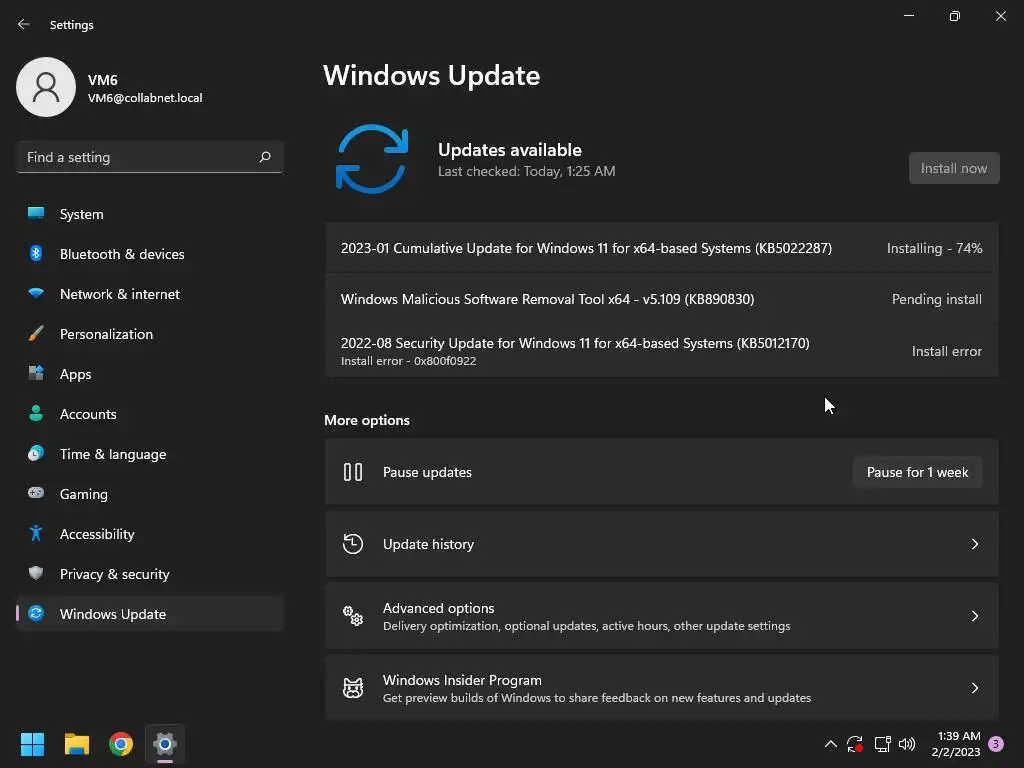Open Advanced options page
Image resolution: width=1024 pixels, height=768 pixels.
click(662, 616)
